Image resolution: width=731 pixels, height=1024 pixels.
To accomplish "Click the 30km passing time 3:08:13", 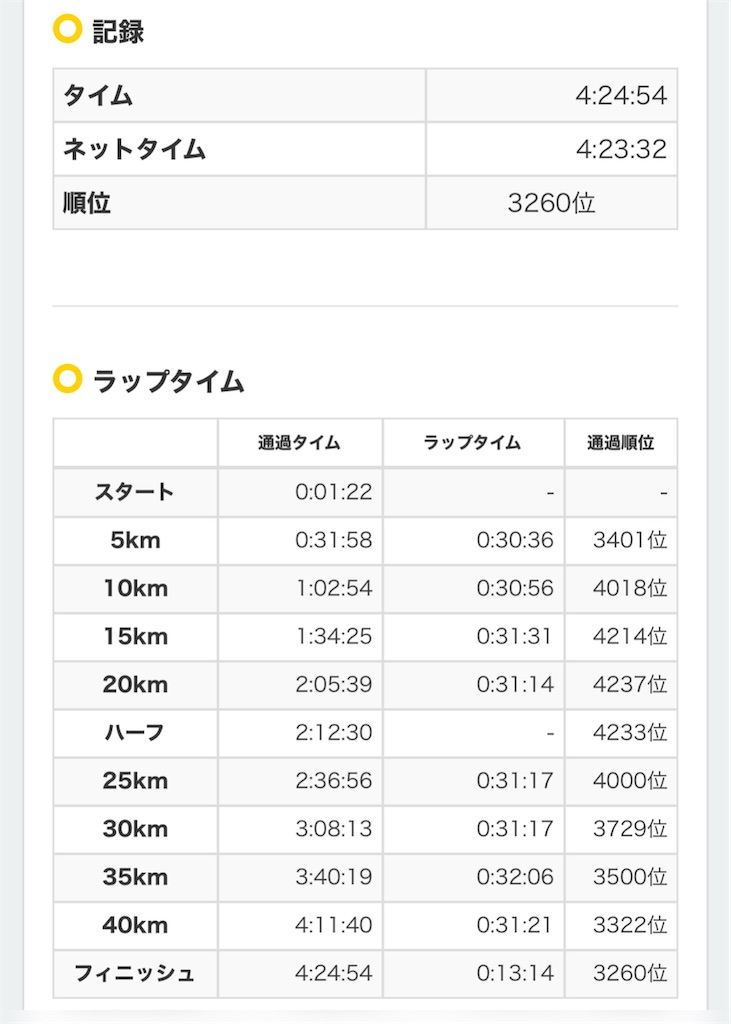I will click(334, 828).
